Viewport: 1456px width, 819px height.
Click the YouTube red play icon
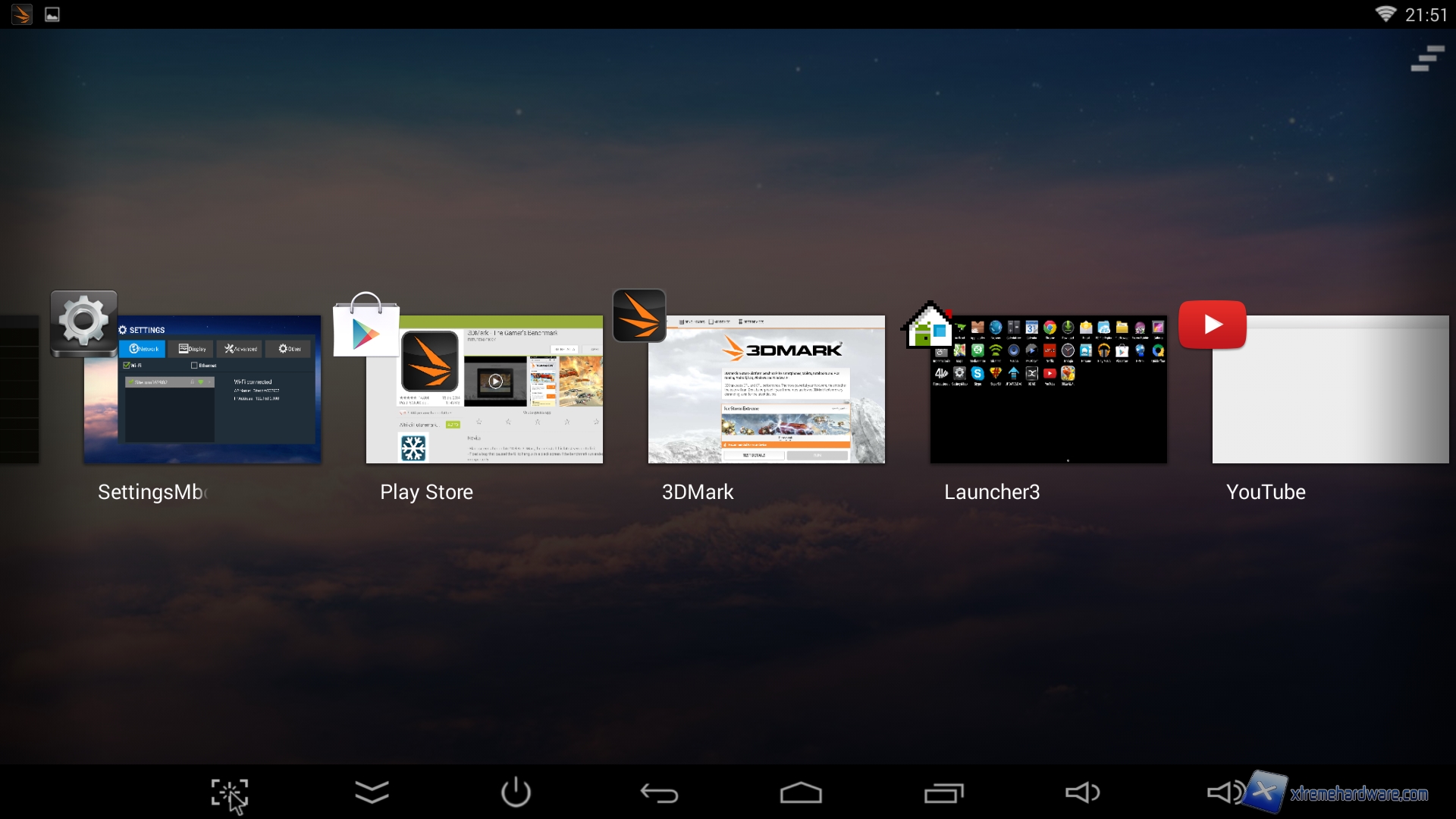coord(1212,325)
